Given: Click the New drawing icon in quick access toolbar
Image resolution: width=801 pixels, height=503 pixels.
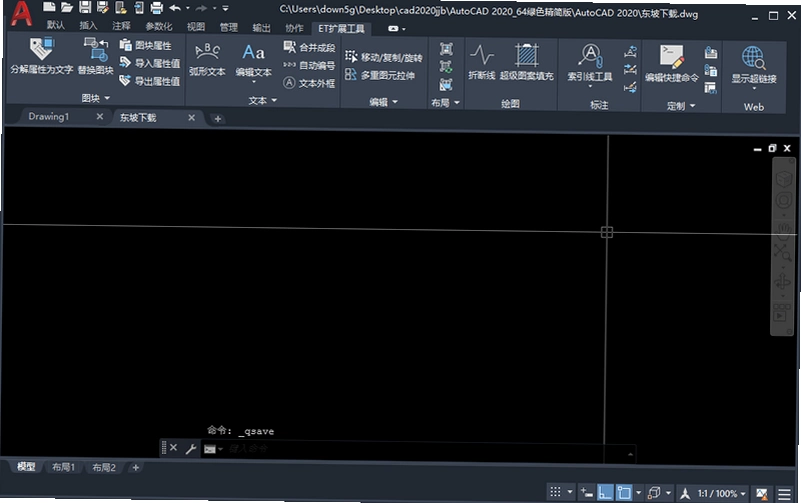Looking at the screenshot, I should (49, 7).
